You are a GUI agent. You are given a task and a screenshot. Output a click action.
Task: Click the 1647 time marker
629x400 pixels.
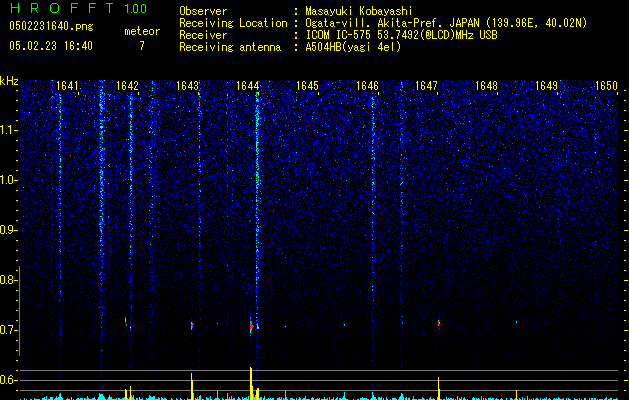426,86
